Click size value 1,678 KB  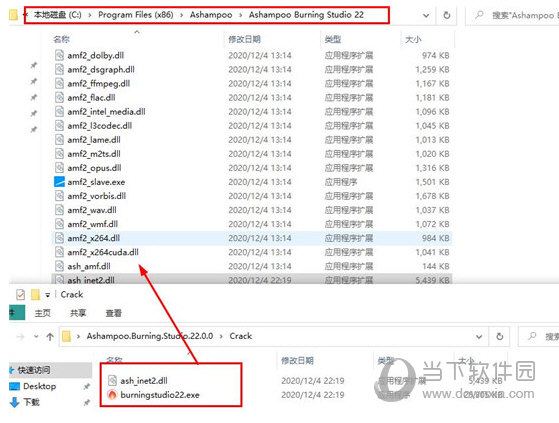pyautogui.click(x=432, y=196)
